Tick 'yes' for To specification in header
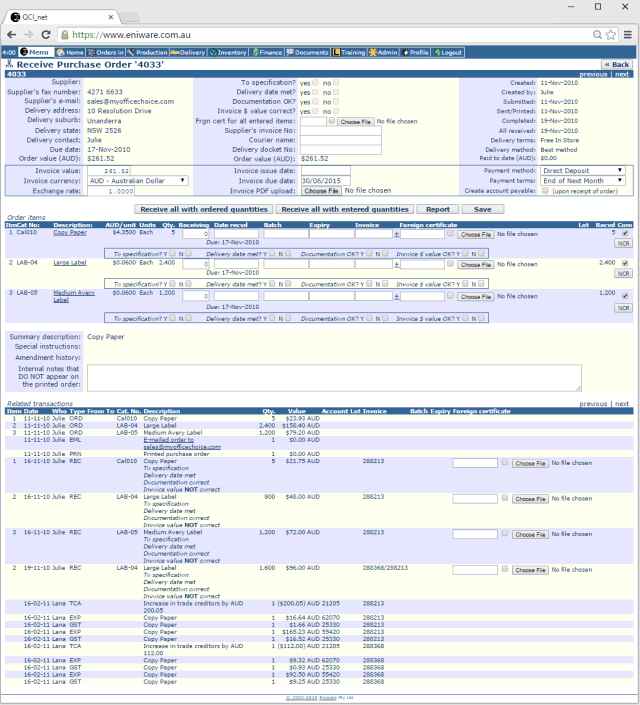Viewport: 640px width, 705px height. [315, 83]
